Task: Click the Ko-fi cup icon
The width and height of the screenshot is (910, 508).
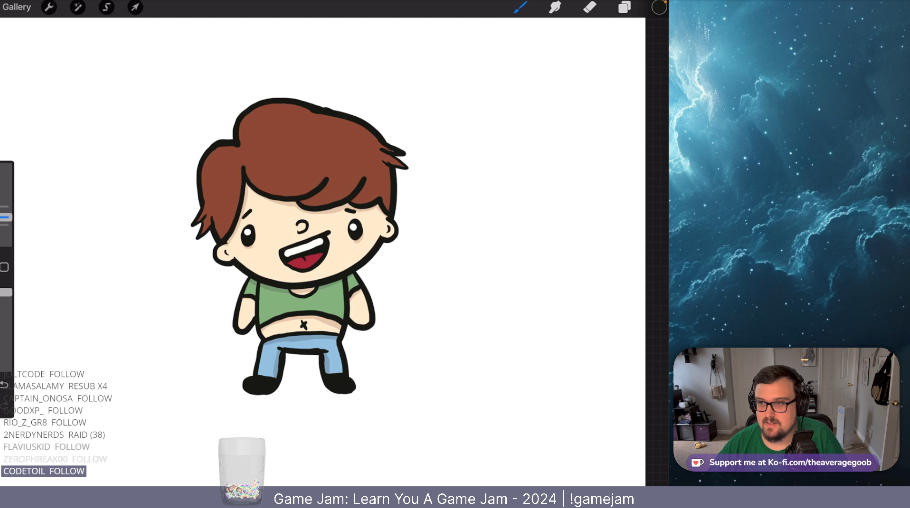Action: click(x=697, y=462)
